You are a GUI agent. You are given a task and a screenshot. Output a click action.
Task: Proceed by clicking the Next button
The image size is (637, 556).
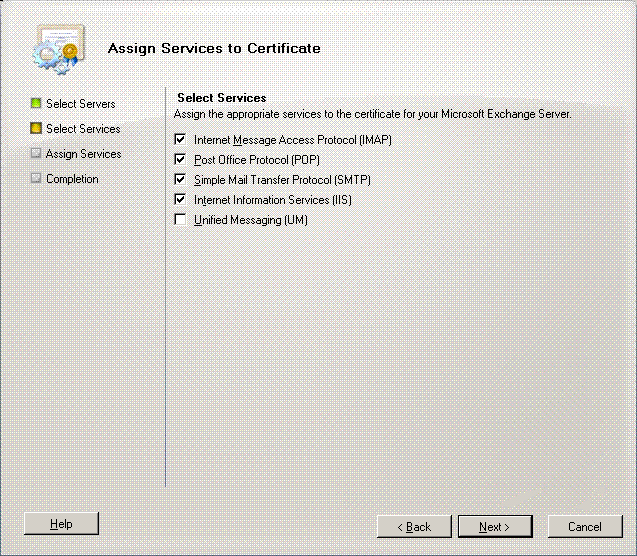click(495, 527)
